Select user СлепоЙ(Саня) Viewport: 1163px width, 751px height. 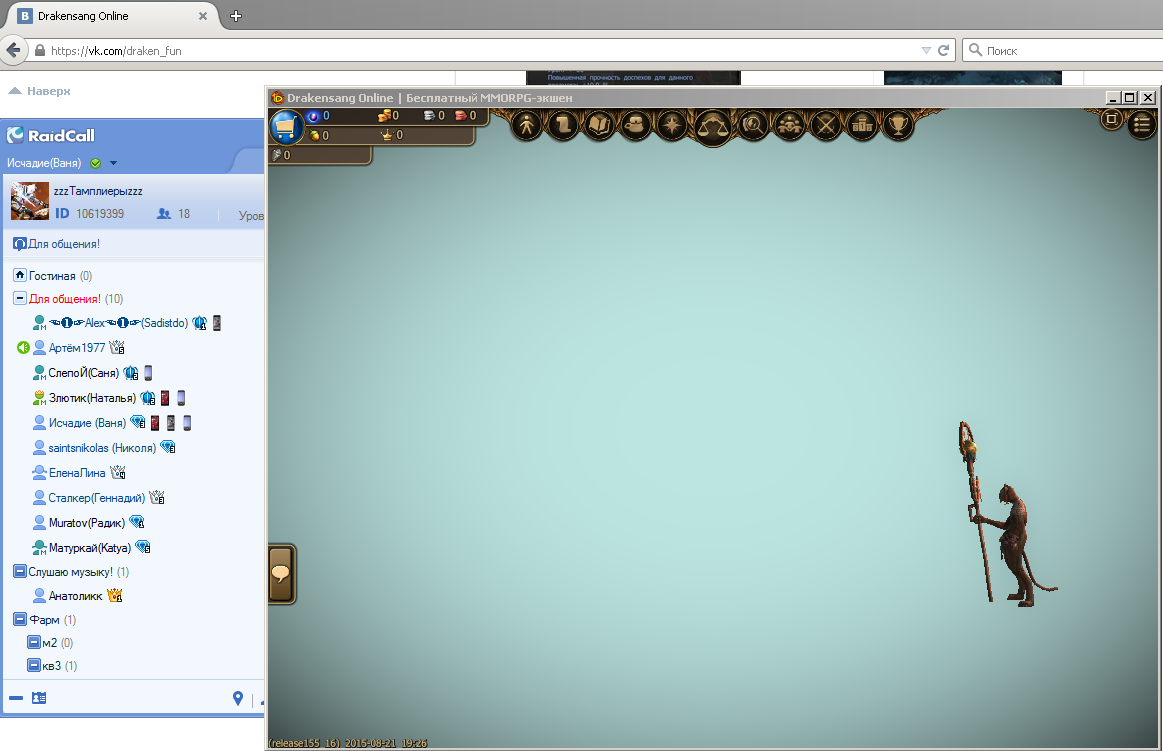point(83,373)
